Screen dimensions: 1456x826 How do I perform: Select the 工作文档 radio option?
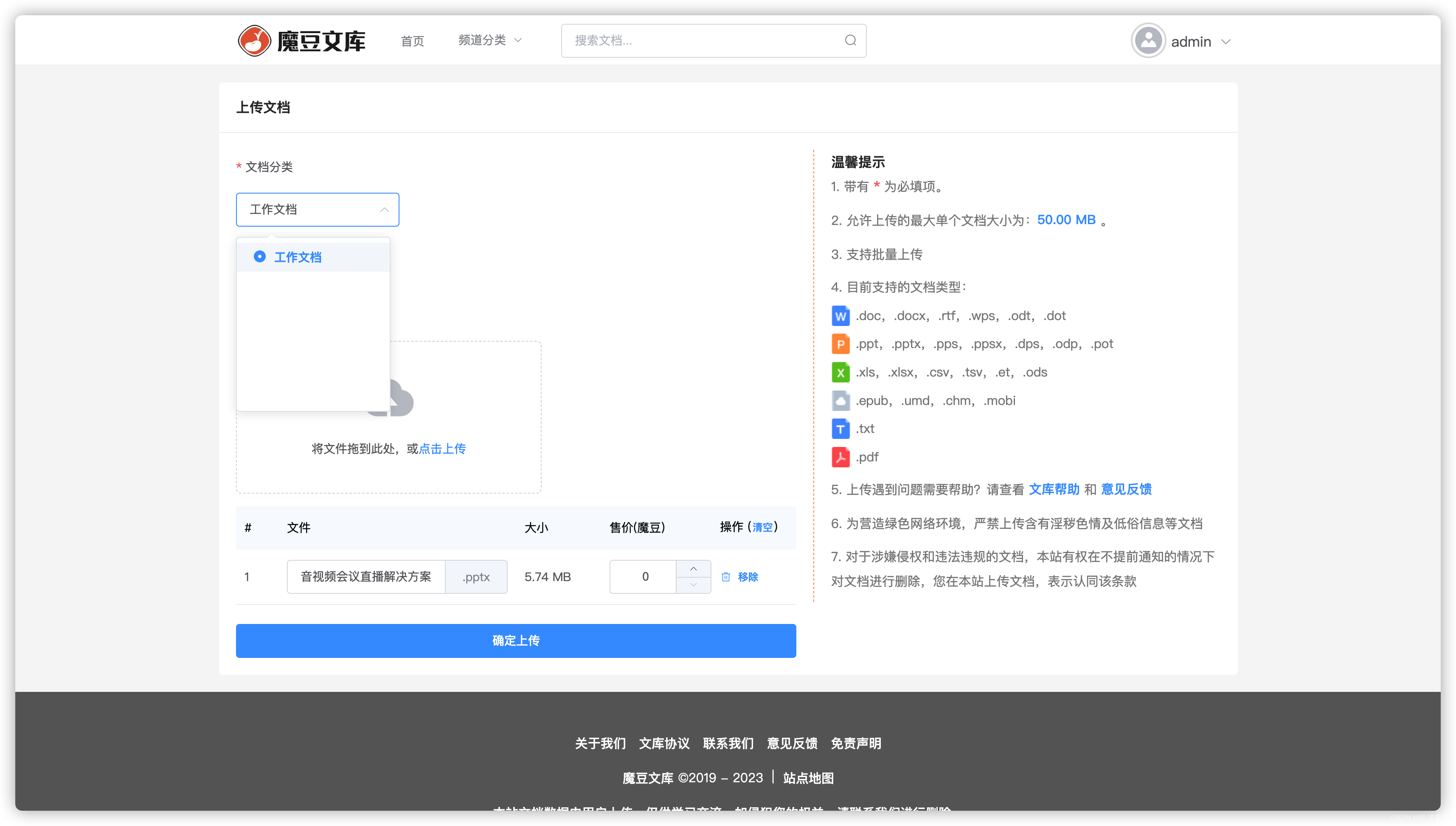[x=260, y=257]
